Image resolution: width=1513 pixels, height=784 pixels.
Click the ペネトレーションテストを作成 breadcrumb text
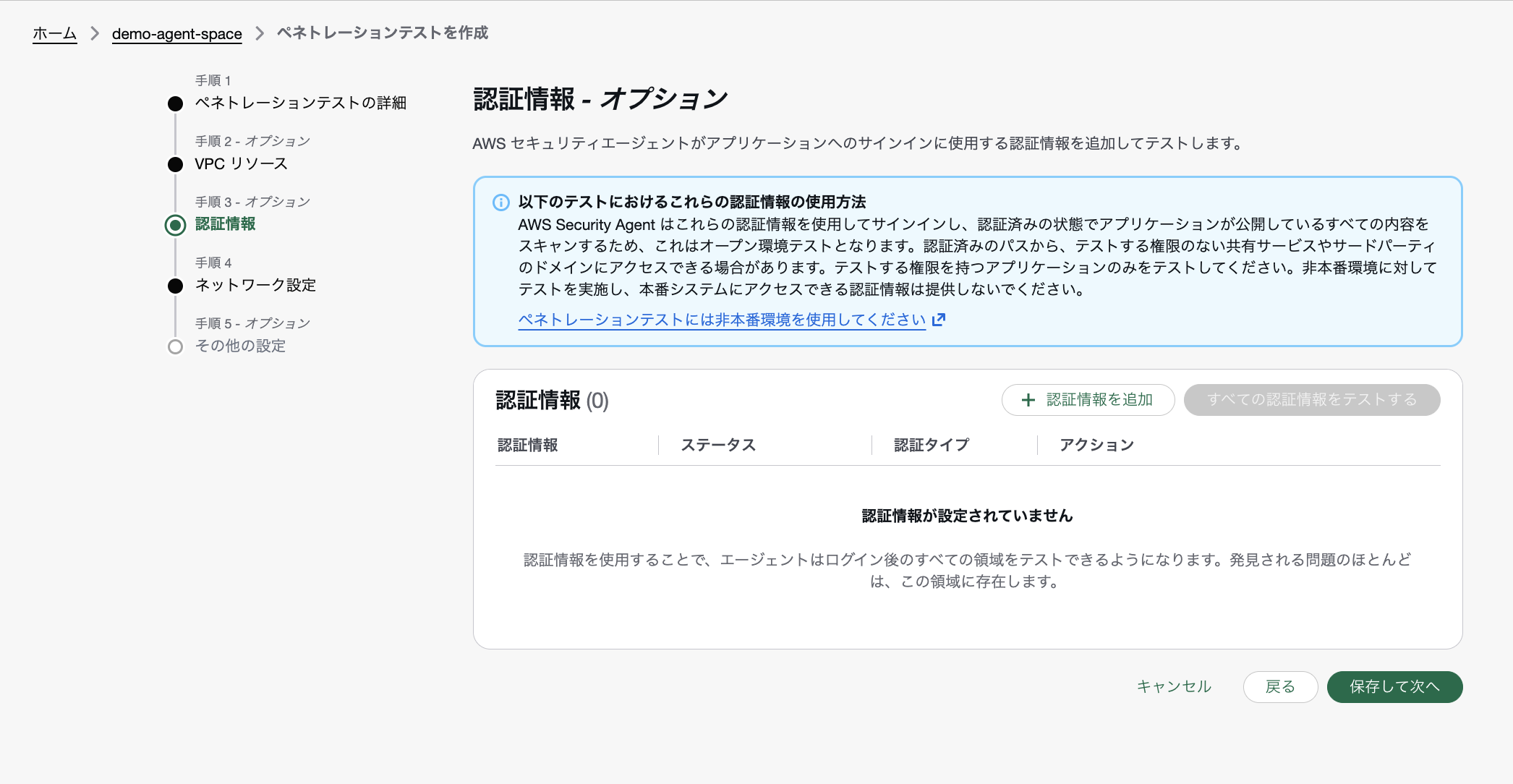point(383,33)
